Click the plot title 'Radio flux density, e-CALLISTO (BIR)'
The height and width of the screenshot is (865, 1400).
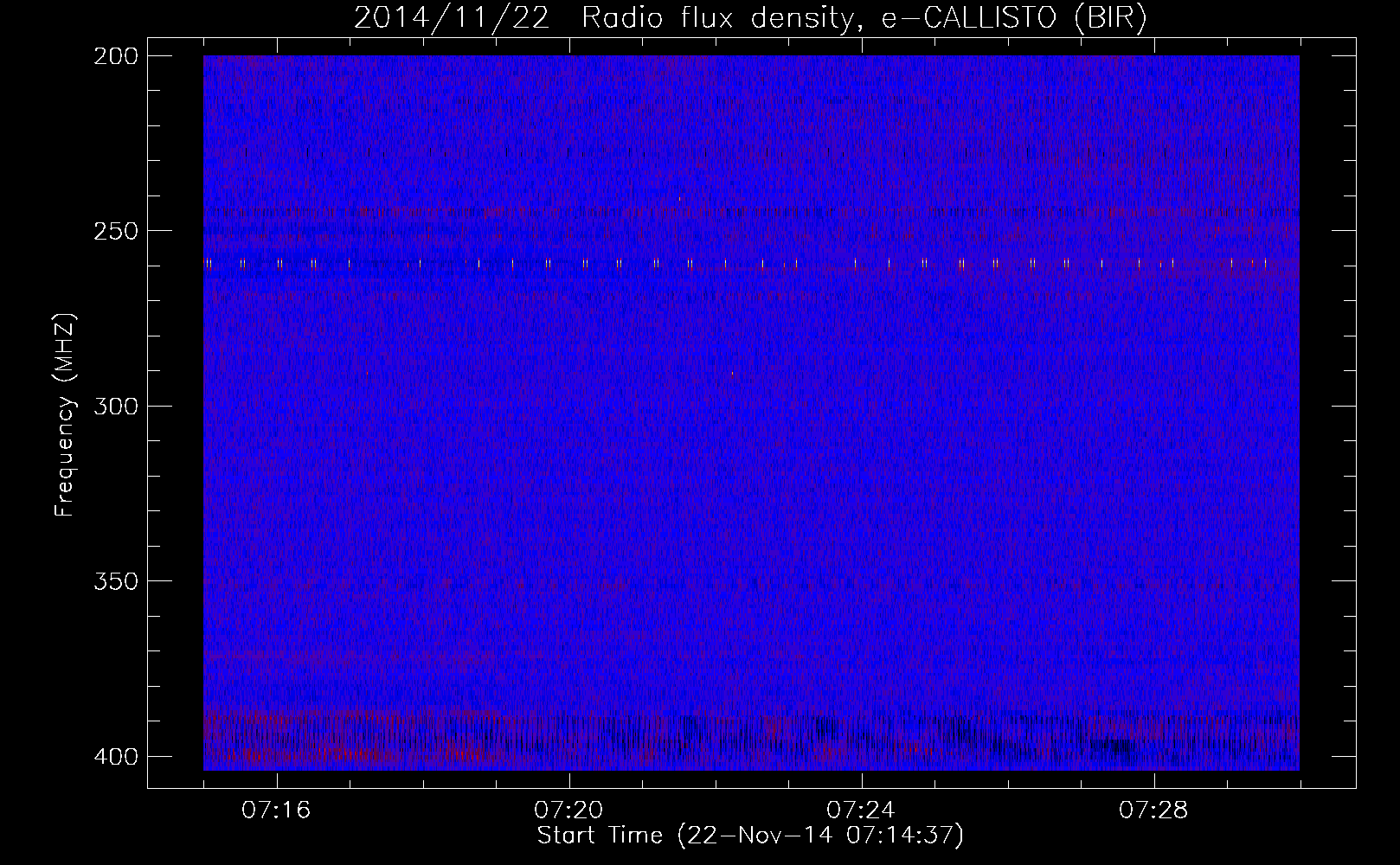coord(864,18)
